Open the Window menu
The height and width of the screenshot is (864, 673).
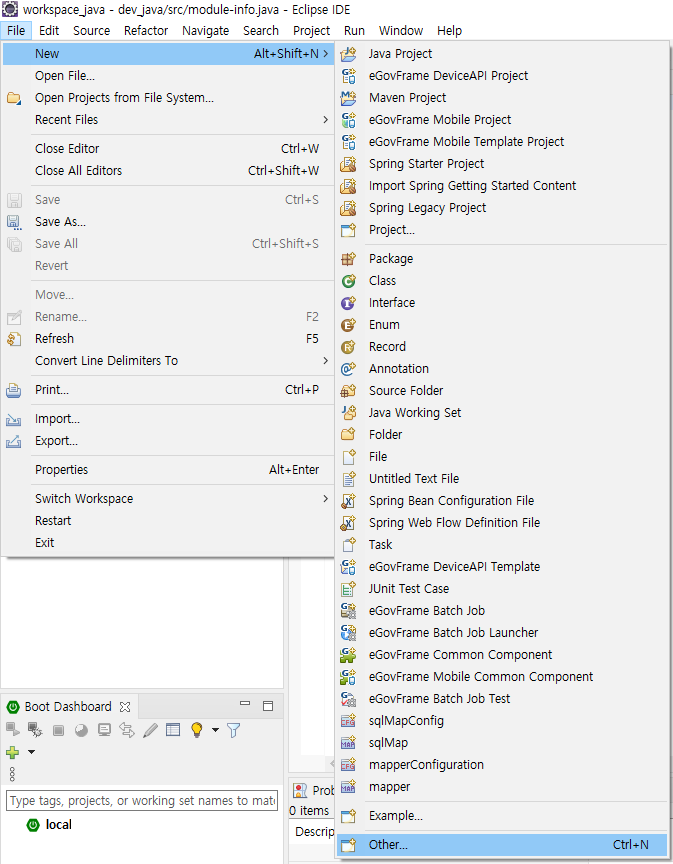click(401, 31)
